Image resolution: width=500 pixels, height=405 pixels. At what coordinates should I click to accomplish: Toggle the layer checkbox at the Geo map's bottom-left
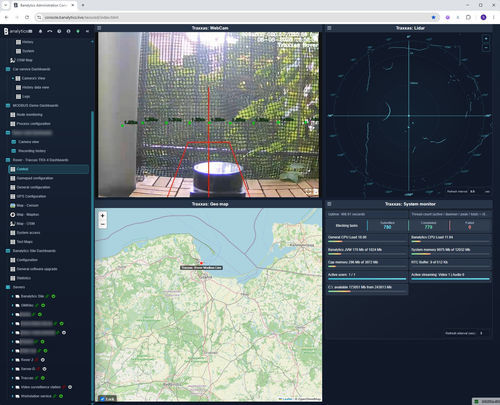click(103, 398)
